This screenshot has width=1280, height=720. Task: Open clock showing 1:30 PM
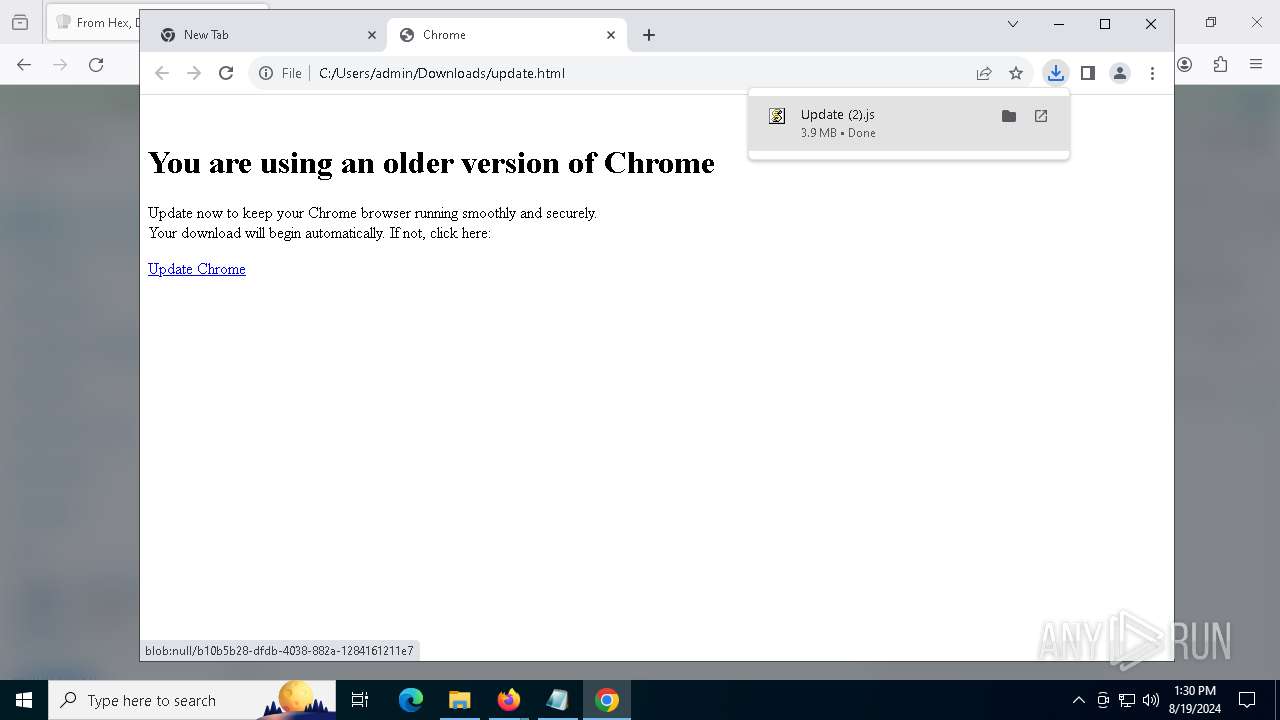1195,700
